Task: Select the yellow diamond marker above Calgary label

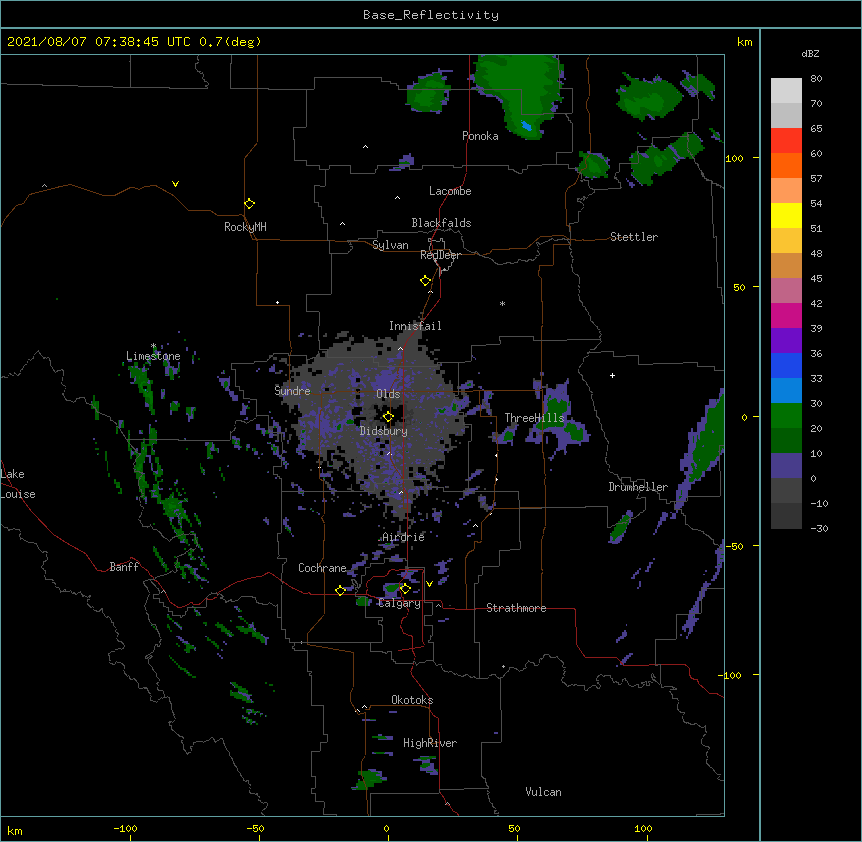Action: click(405, 589)
